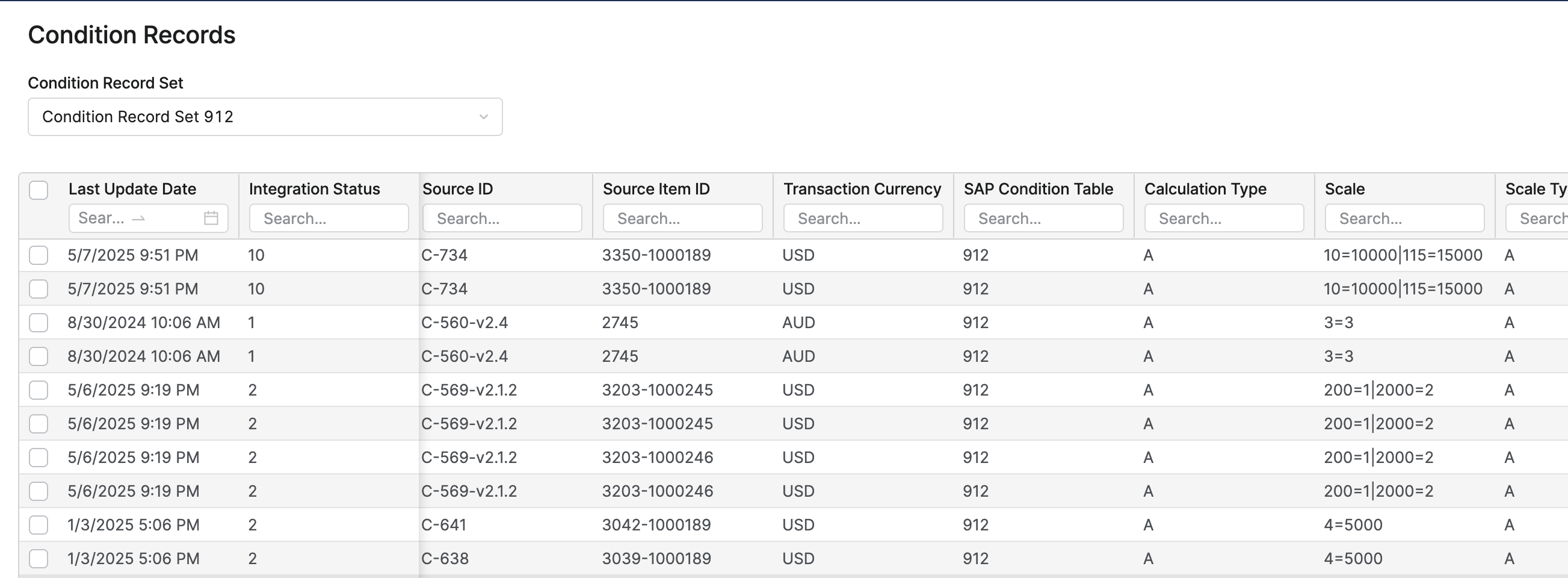
Task: Sort by Last Update Date column header
Action: tap(132, 190)
